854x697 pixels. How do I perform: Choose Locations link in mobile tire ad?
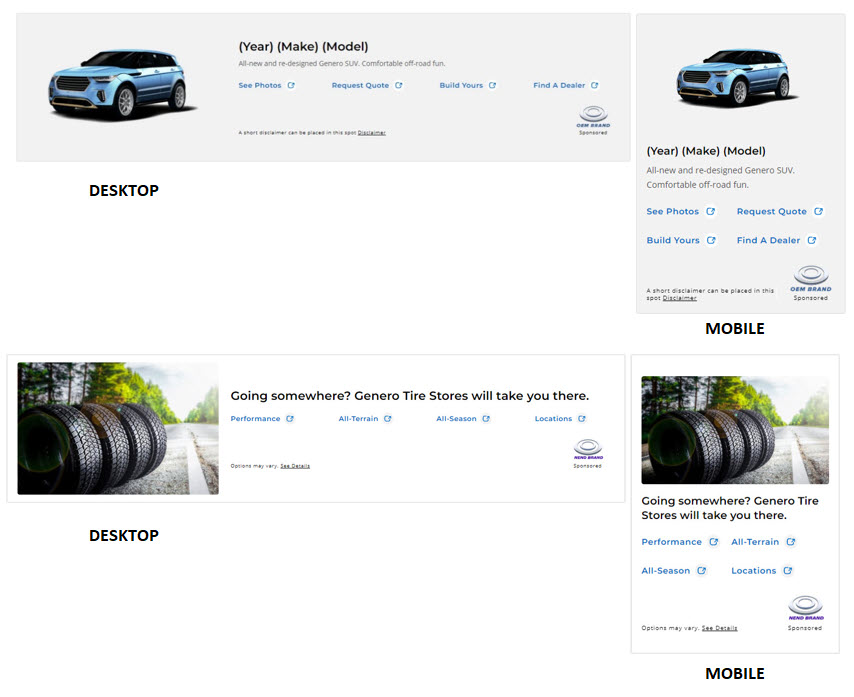[753, 571]
